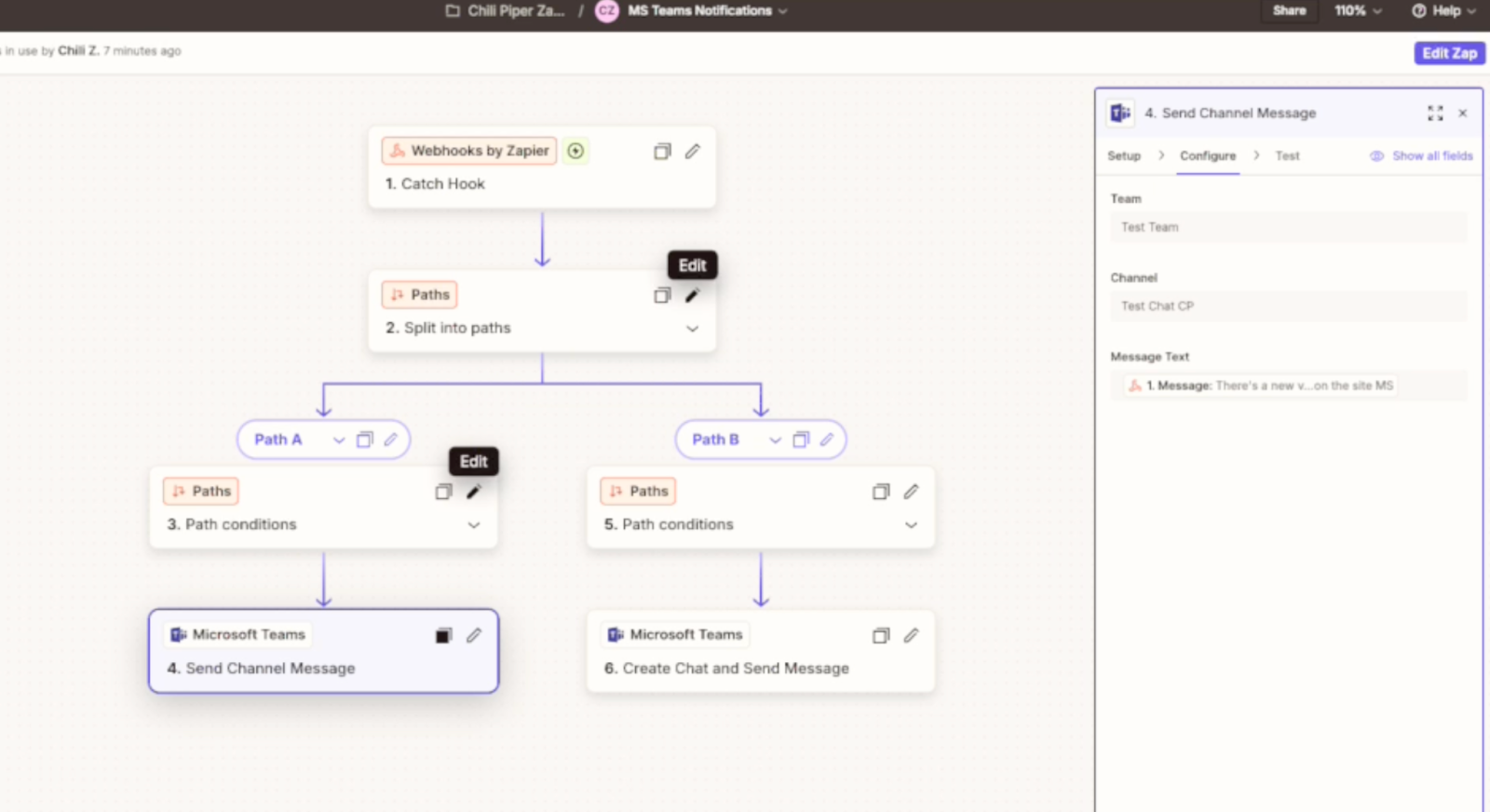Expand step 3 Path conditions chevron
1490x812 pixels.
pyautogui.click(x=474, y=525)
